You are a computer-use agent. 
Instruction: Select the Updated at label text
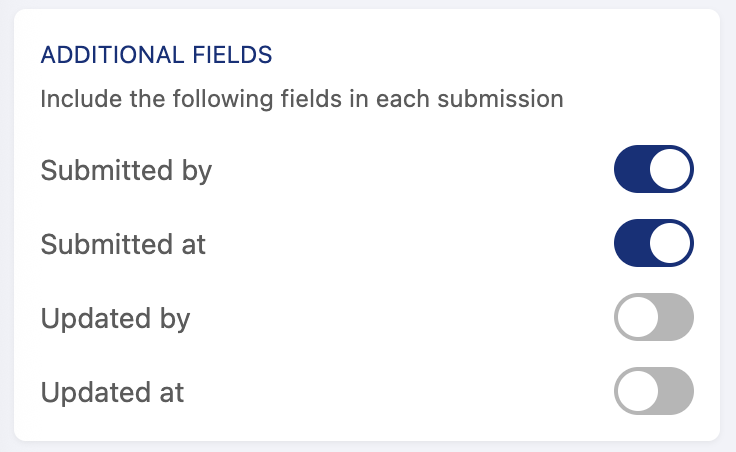click(112, 393)
